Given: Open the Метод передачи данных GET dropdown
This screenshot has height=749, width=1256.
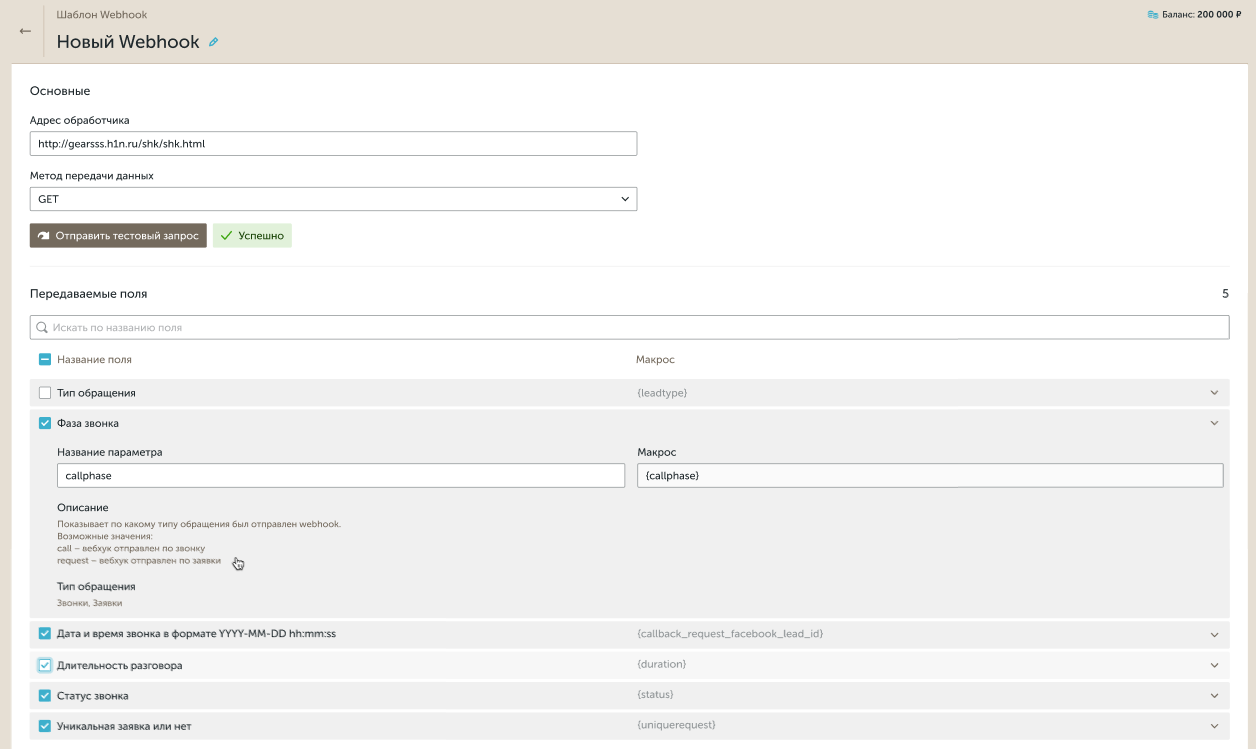Looking at the screenshot, I should [x=333, y=199].
